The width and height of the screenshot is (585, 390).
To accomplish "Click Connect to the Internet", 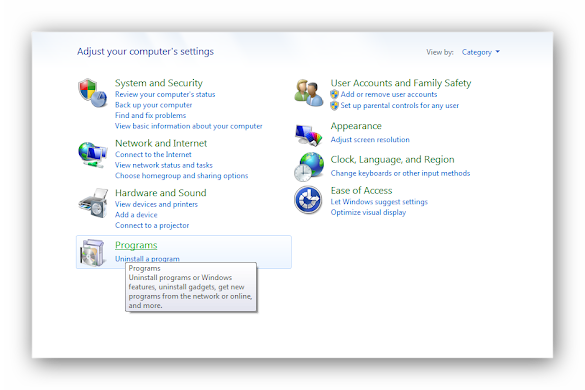I will (153, 155).
